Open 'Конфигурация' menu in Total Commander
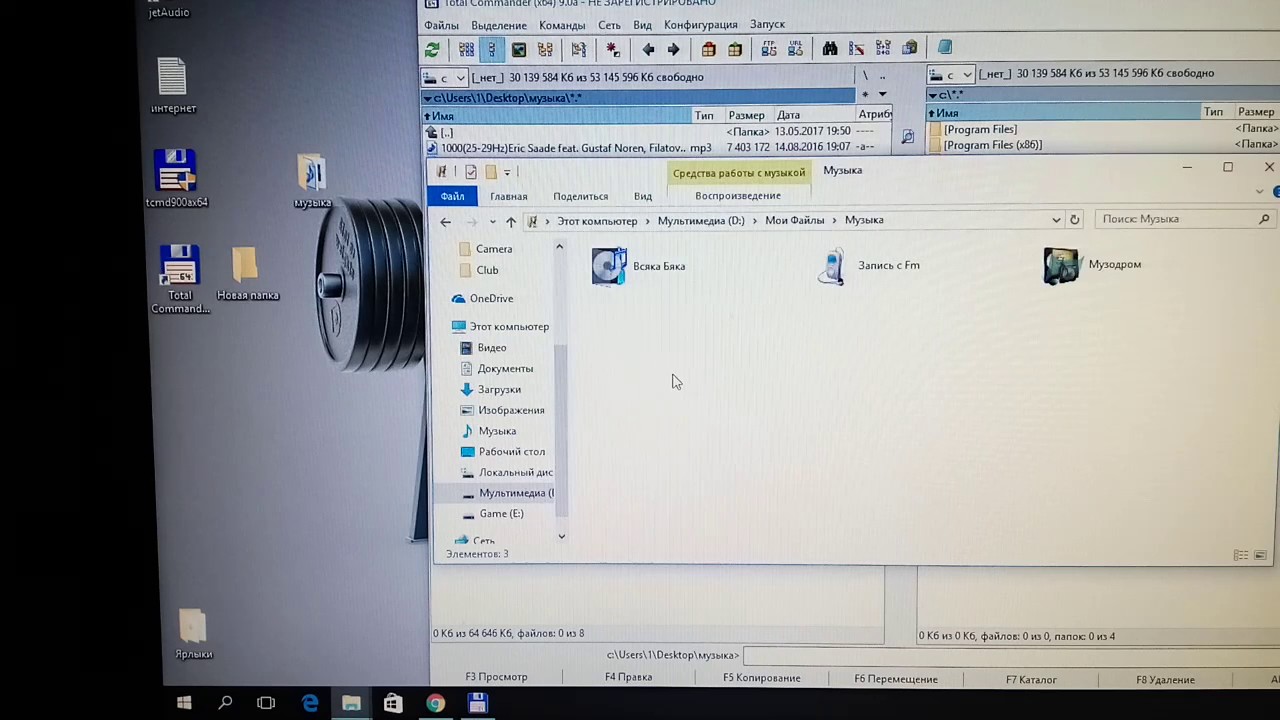This screenshot has height=720, width=1280. click(700, 25)
